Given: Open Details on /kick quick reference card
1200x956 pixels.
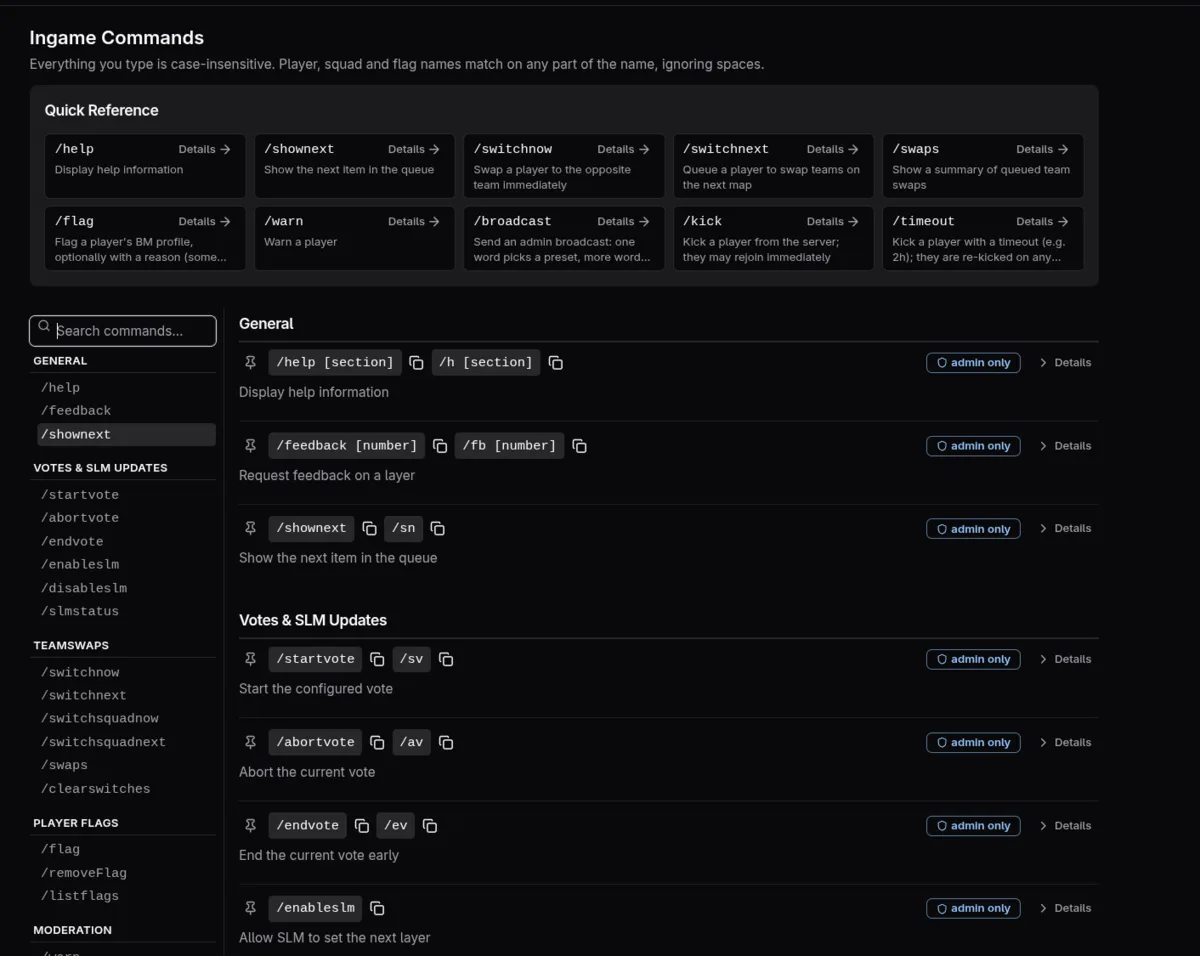Looking at the screenshot, I should click(833, 221).
